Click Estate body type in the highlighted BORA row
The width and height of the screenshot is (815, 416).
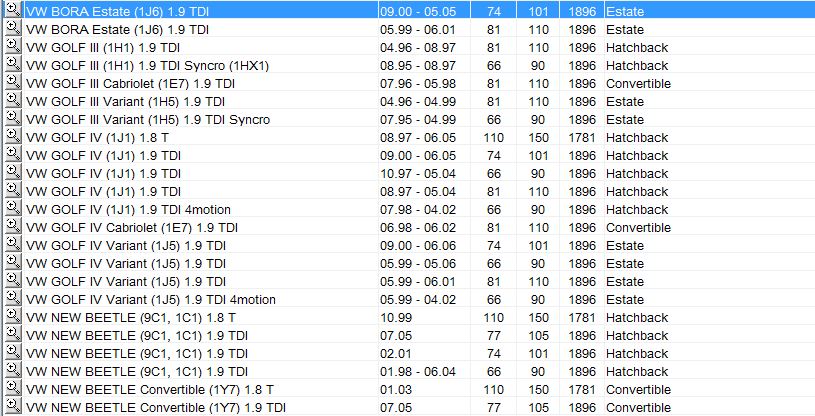(625, 11)
